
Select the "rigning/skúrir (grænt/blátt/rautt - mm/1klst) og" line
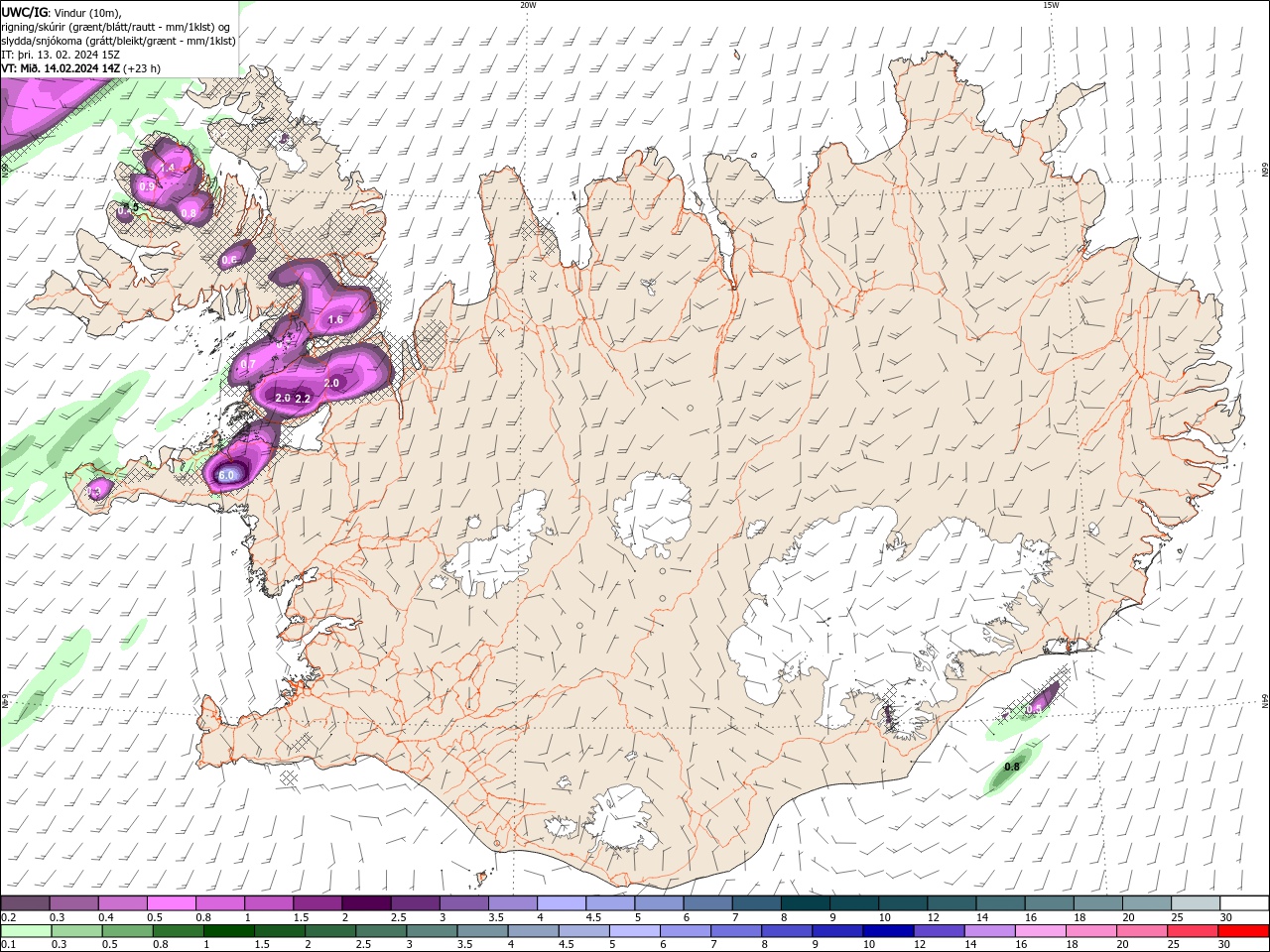117,27
